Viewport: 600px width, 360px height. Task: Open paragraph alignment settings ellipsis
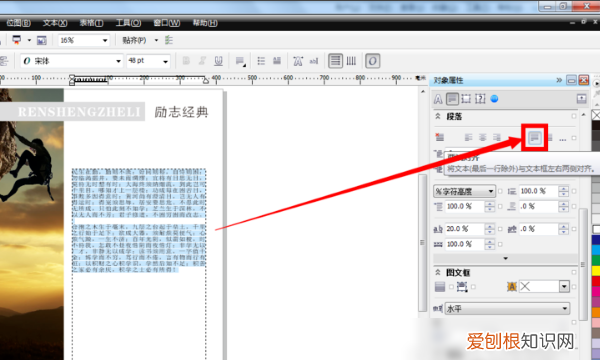click(x=562, y=139)
